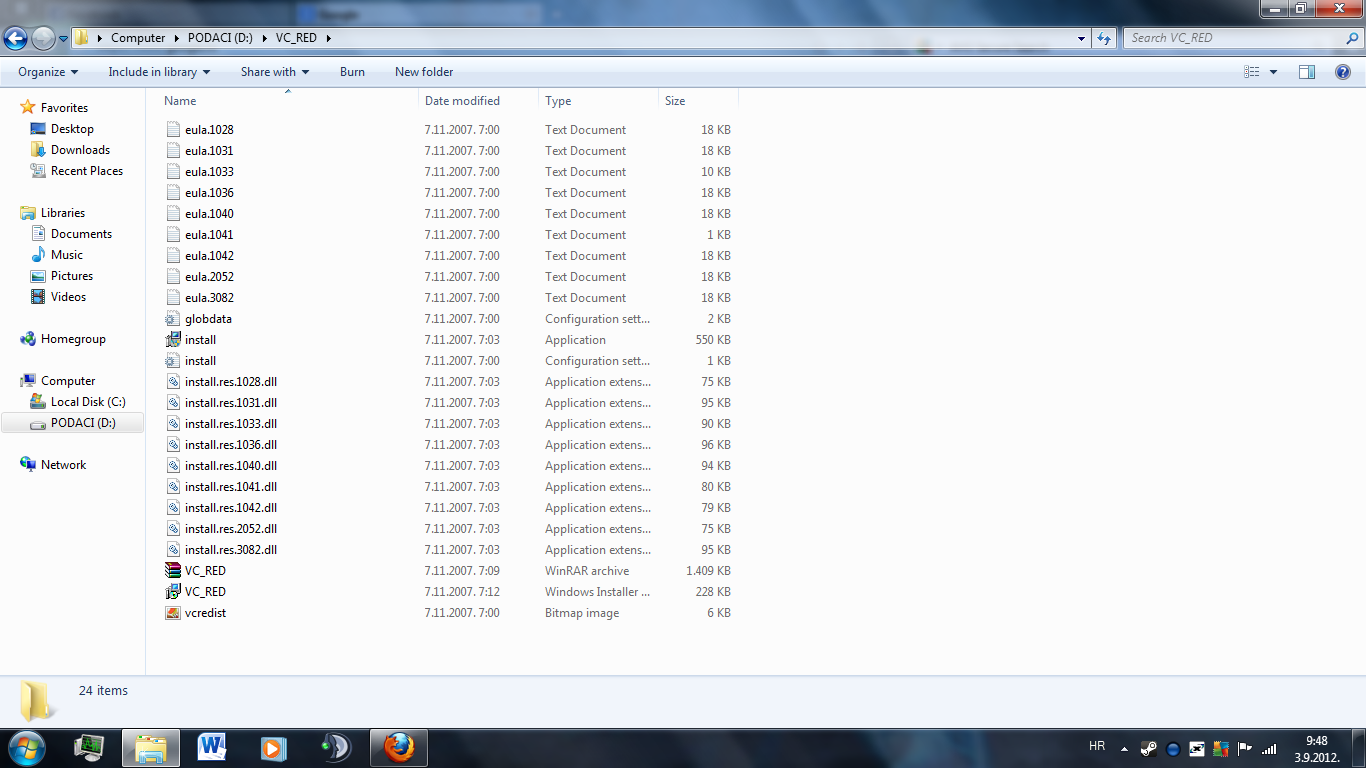Click PODACI (D:) in the address breadcrumb
This screenshot has height=768, width=1366.
point(222,38)
